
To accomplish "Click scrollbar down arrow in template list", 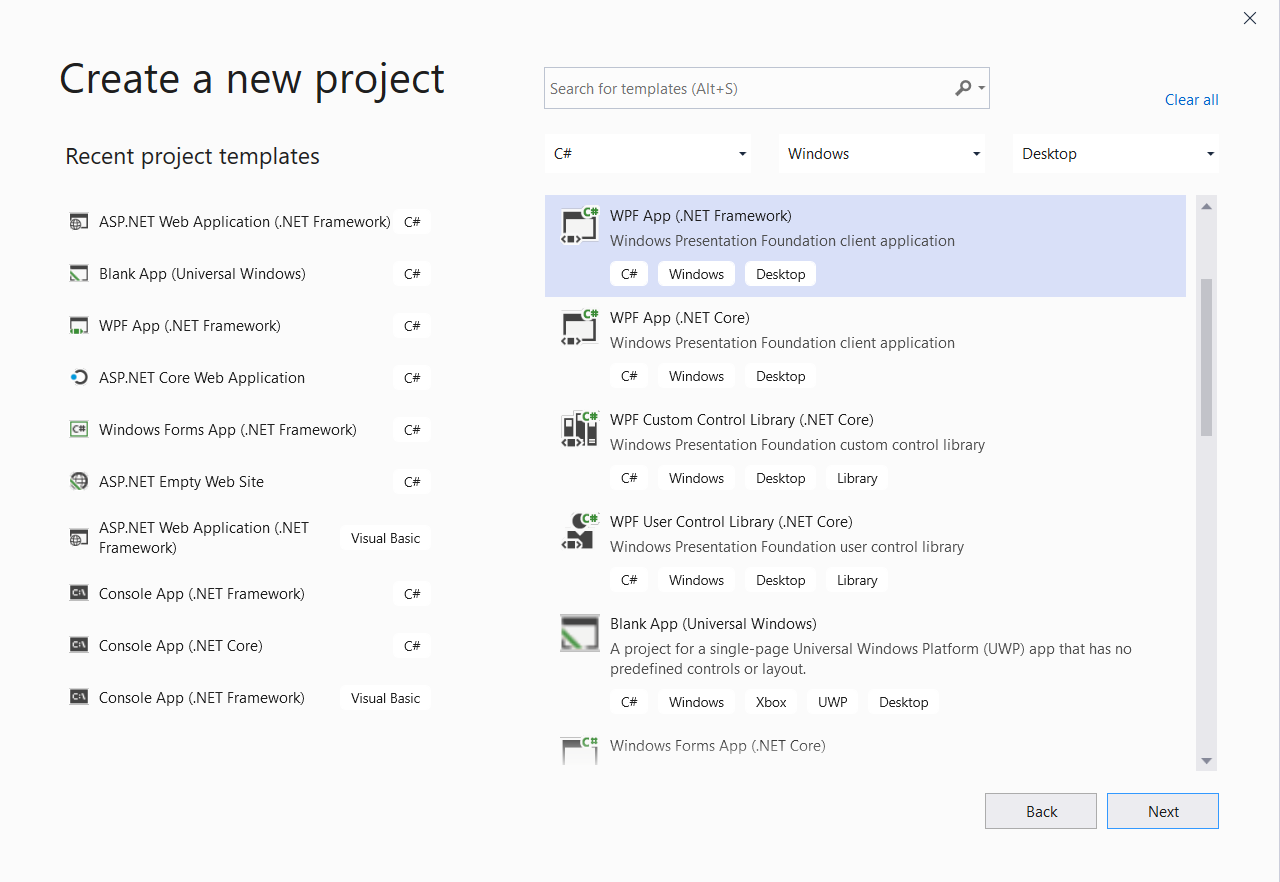I will (1207, 761).
